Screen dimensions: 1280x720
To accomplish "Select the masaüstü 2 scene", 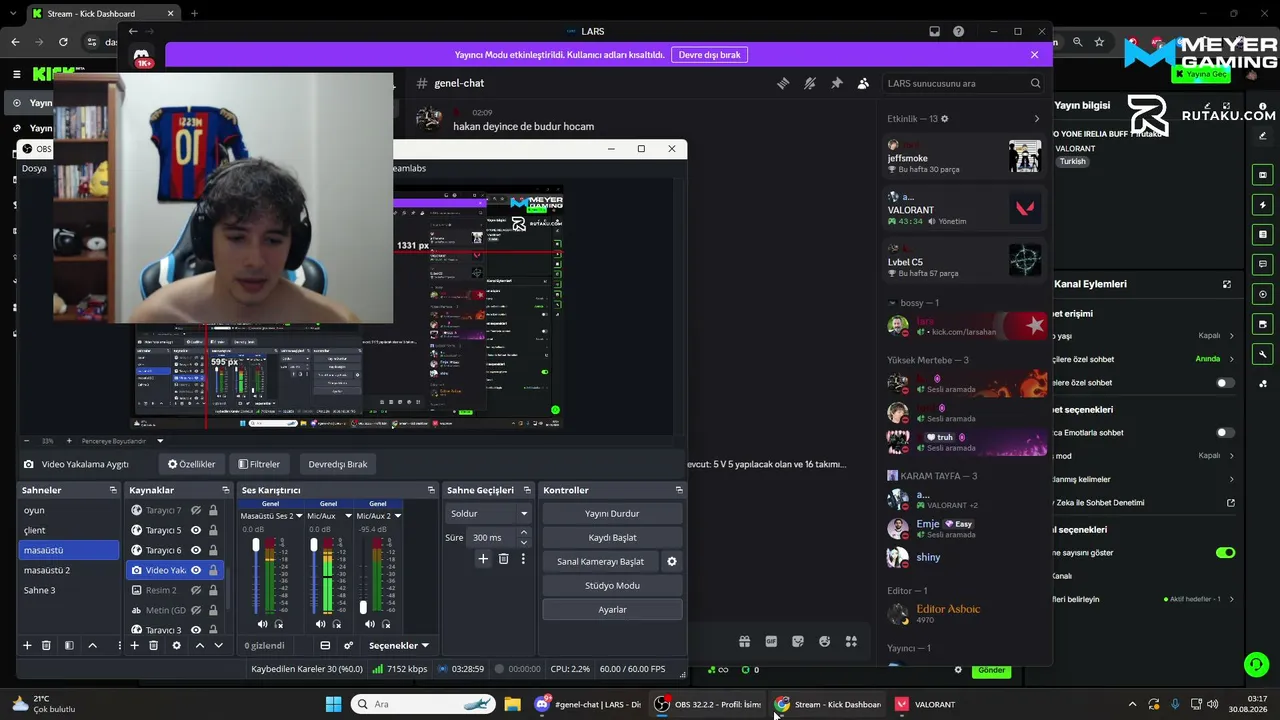I will click(68, 570).
